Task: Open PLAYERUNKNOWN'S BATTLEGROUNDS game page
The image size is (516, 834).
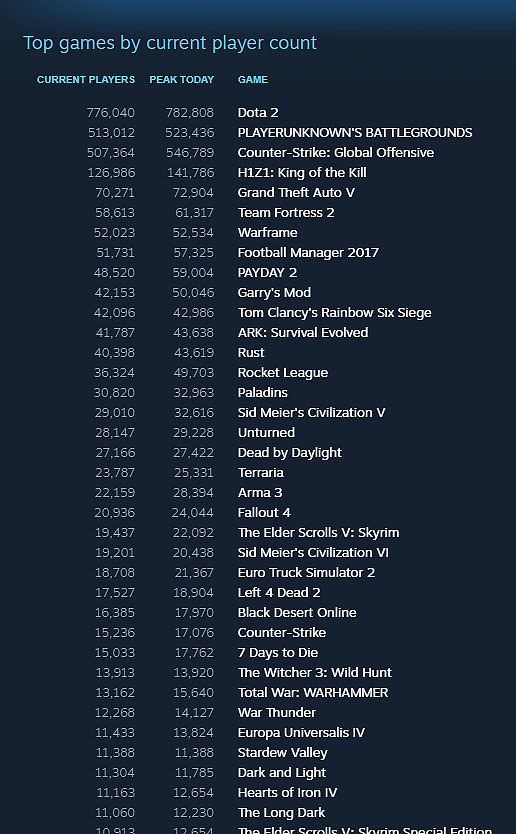Action: pos(355,132)
